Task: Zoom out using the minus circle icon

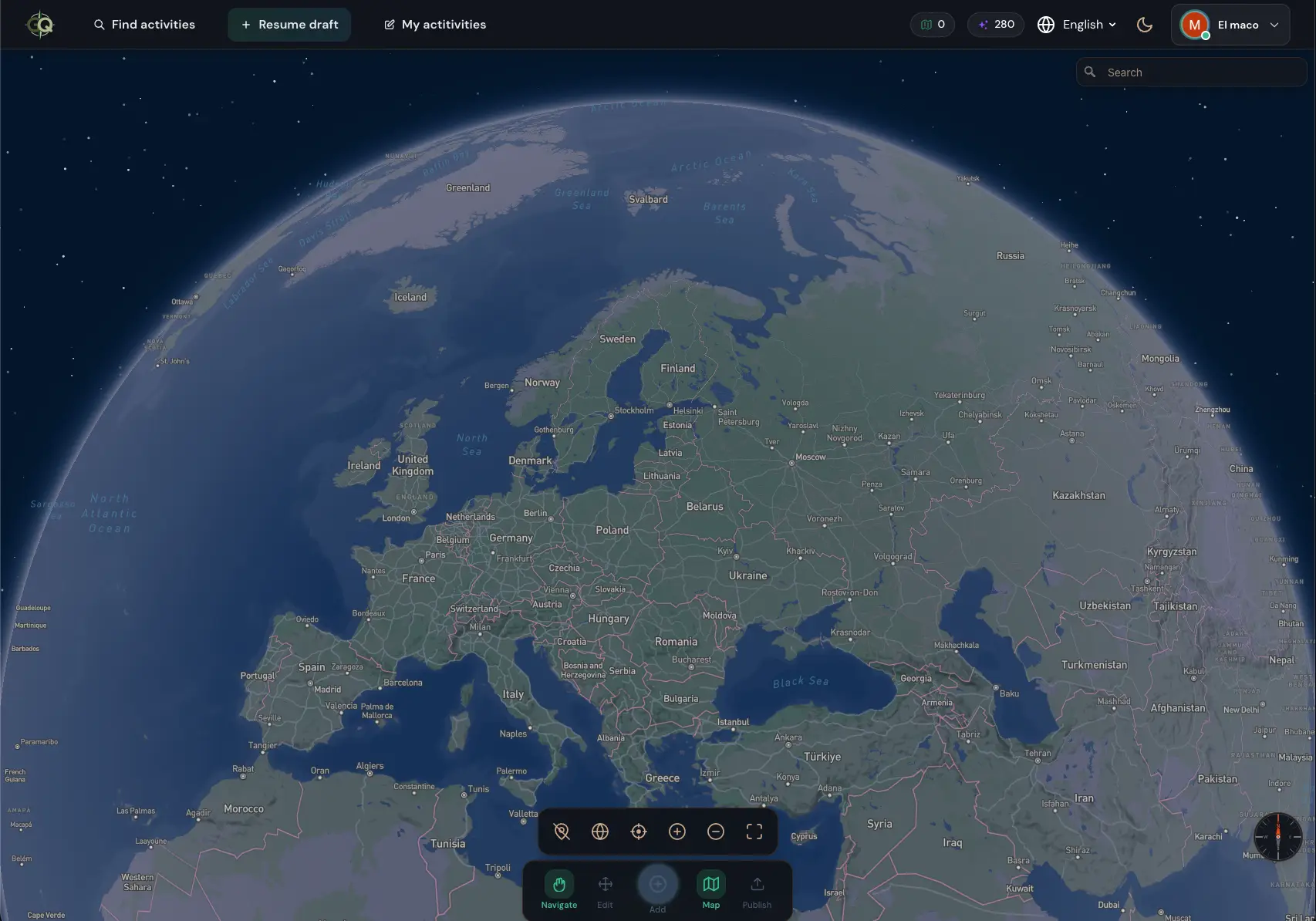Action: click(716, 832)
